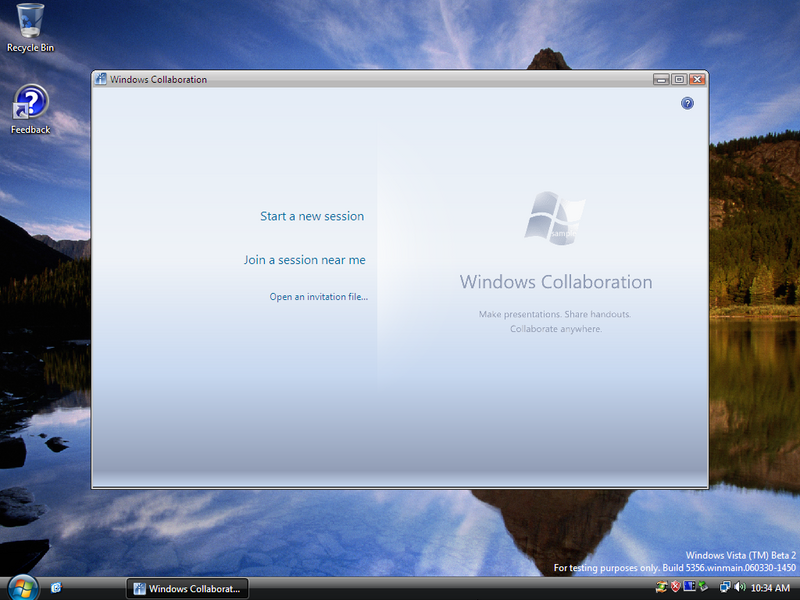Screen dimensions: 800x600
Task: Click the Windows Collaboration title bar icon
Action: (x=101, y=79)
